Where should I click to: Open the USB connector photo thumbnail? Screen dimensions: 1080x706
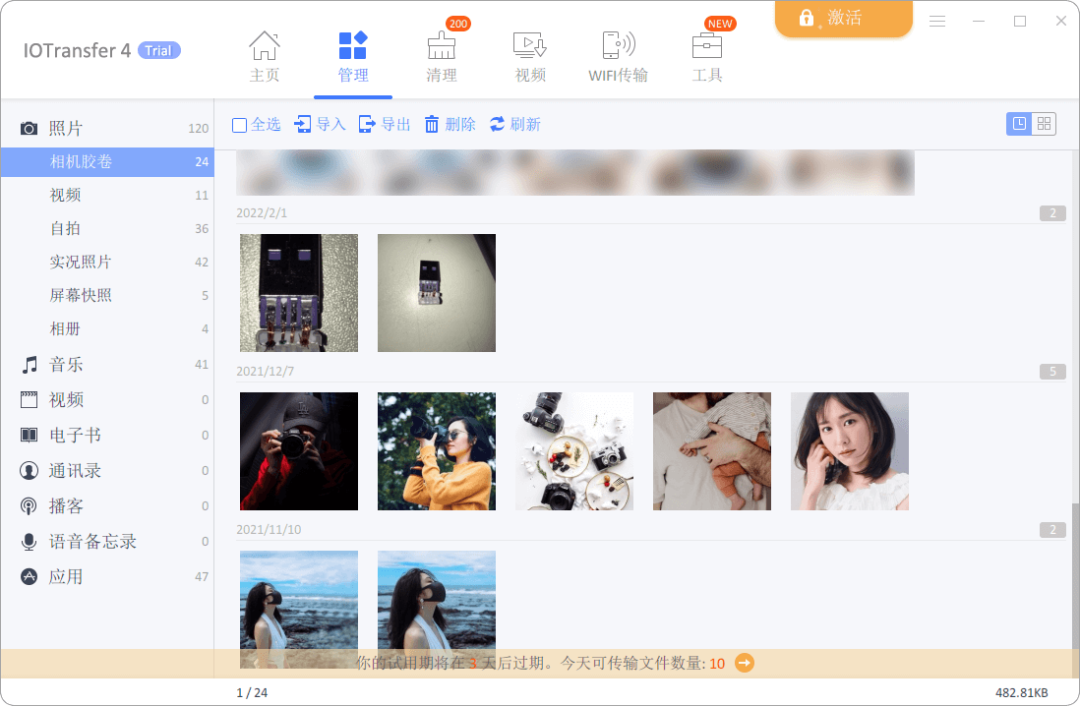(x=298, y=292)
